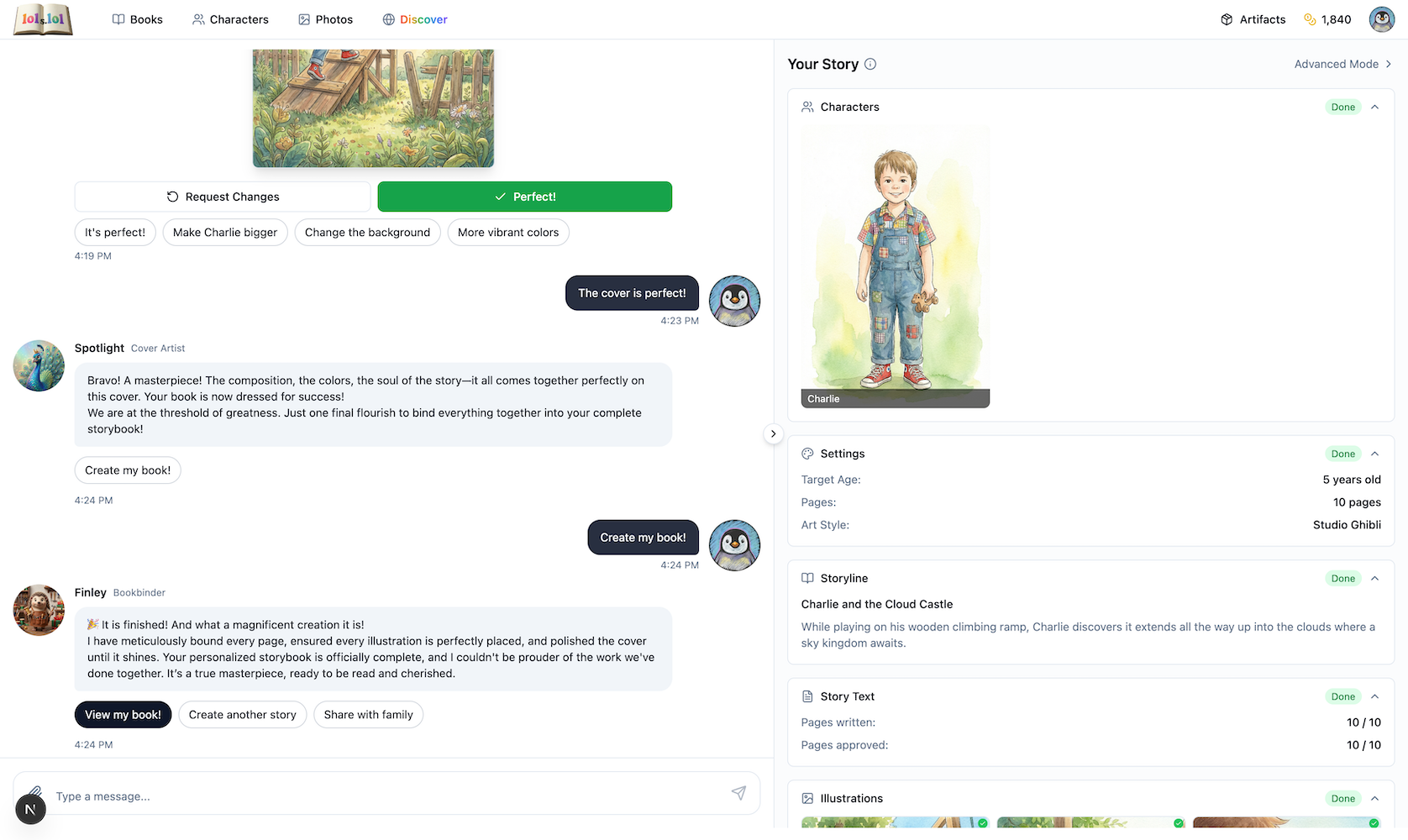Open Artifacts from the top bar
This screenshot has height=840, width=1408.
point(1253,19)
